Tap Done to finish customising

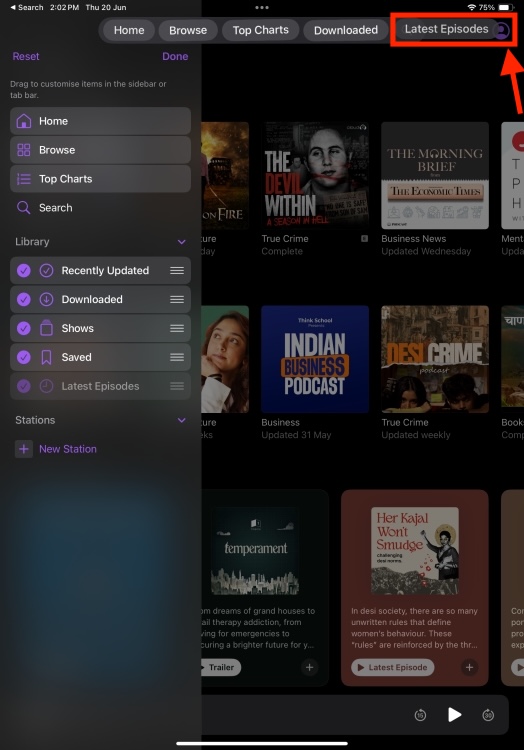point(175,56)
